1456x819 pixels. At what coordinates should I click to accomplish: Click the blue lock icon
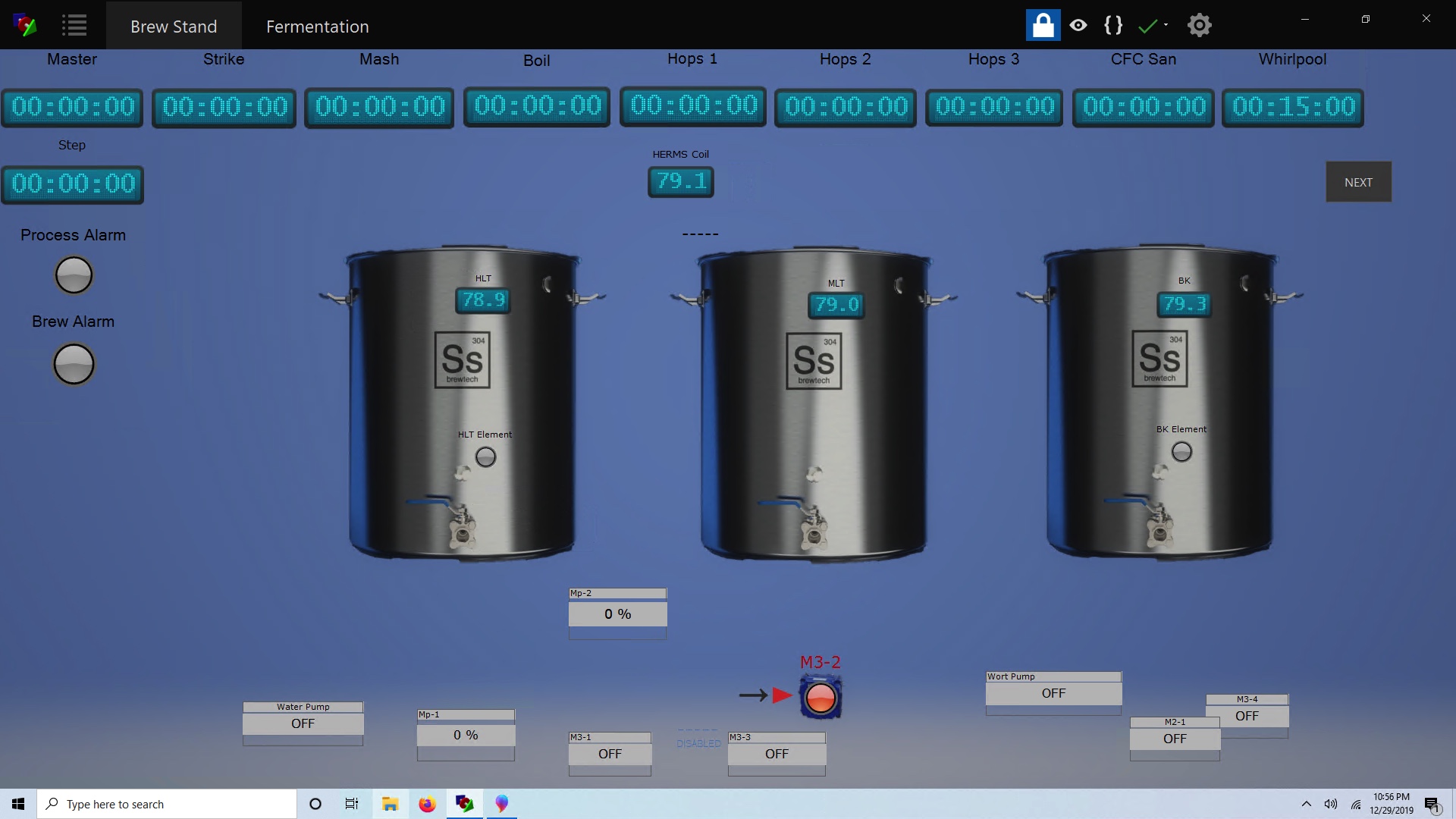1043,25
